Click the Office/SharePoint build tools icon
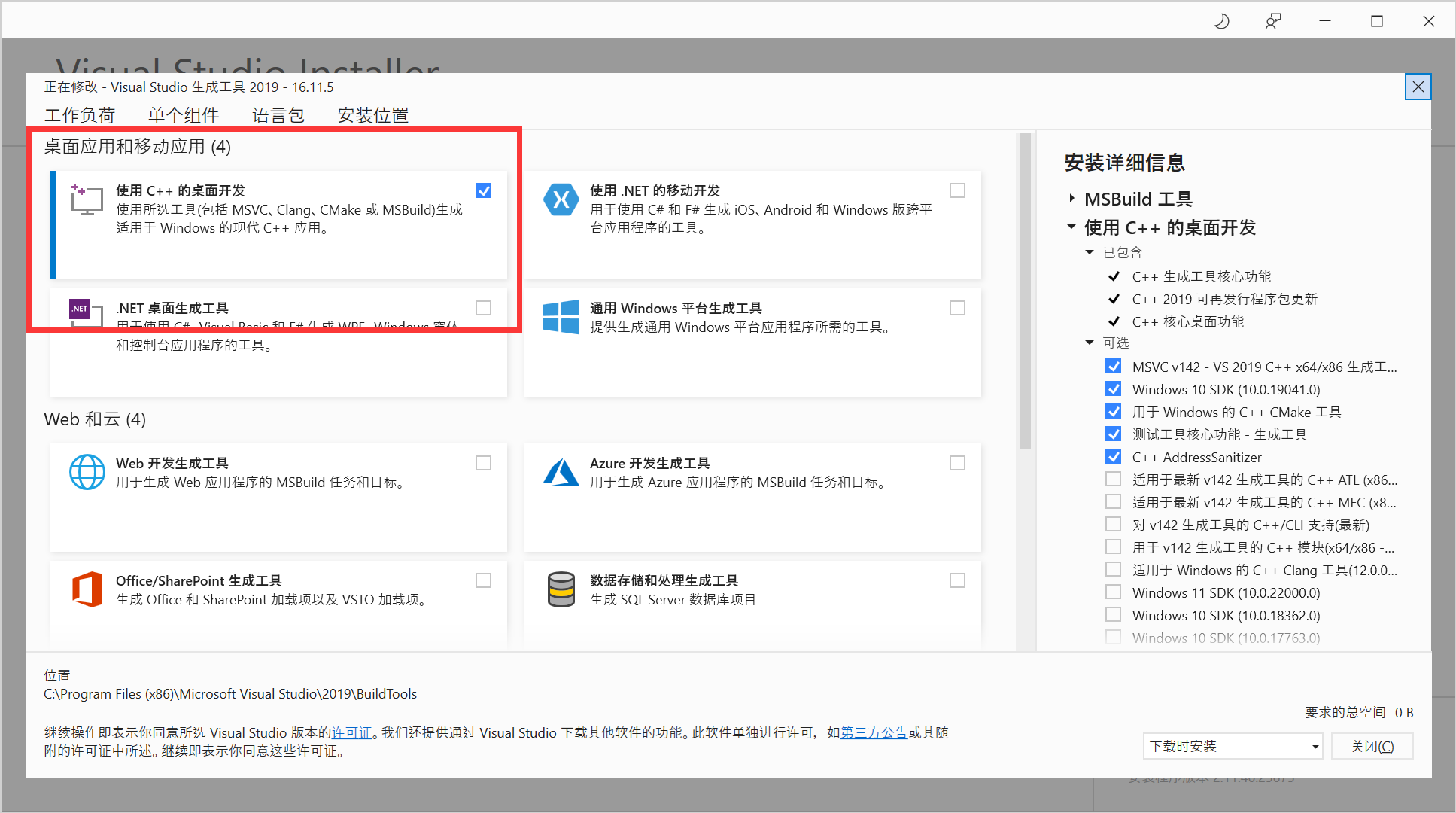Viewport: 1456px width, 813px height. [87, 589]
